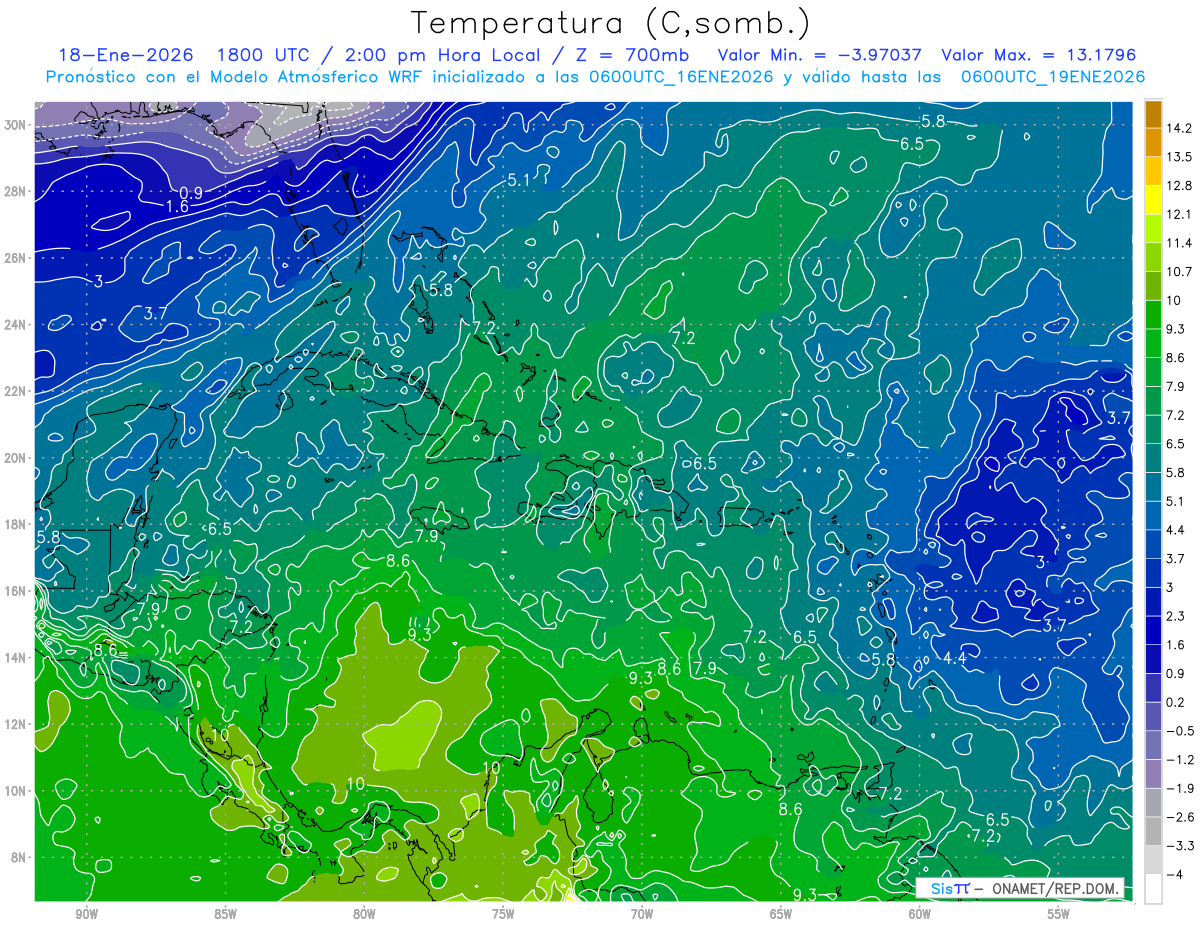Click the '-1.2' colorbar label
The image size is (1200, 927).
point(1180,759)
